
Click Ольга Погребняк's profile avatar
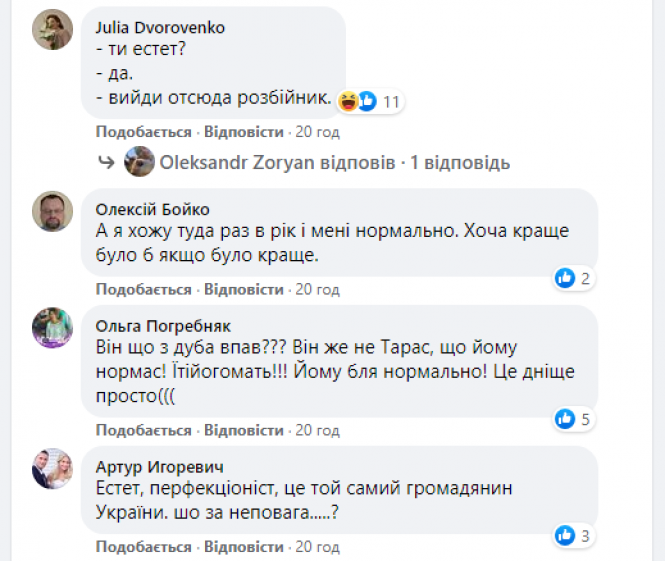pos(53,327)
